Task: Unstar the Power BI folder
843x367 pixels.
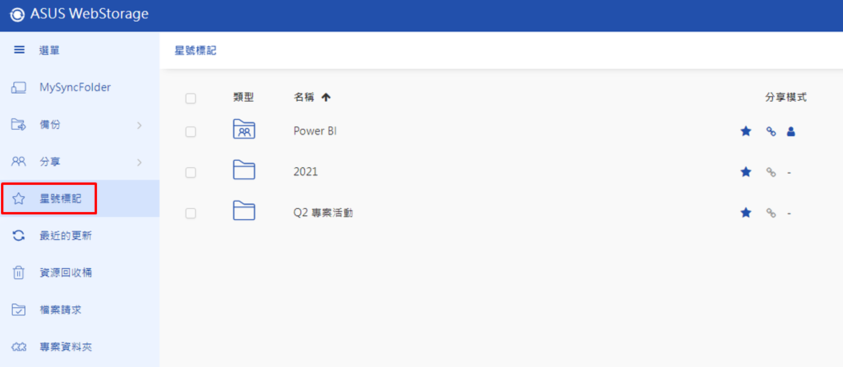Action: click(746, 131)
